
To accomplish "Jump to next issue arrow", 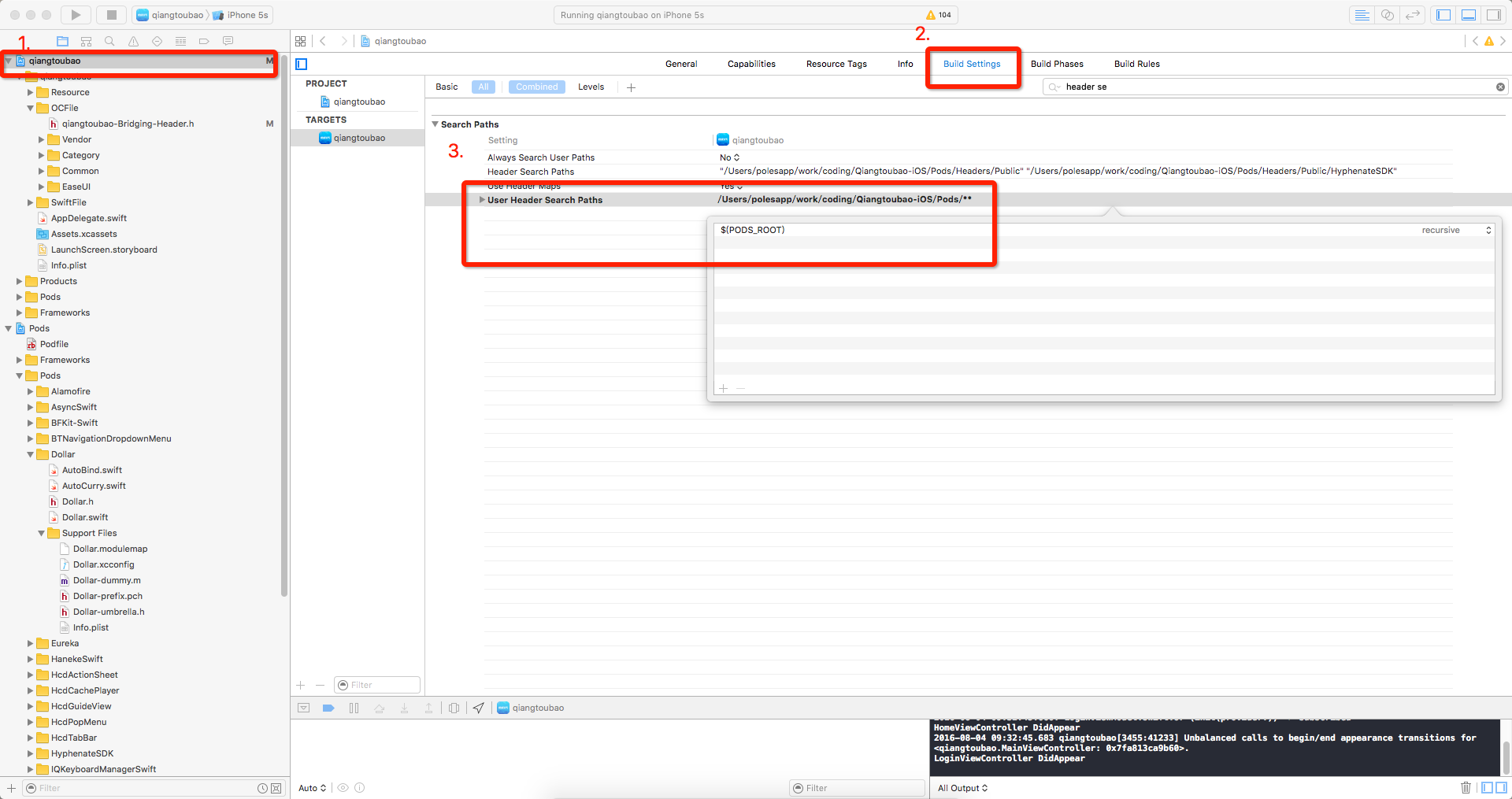I will (1503, 41).
